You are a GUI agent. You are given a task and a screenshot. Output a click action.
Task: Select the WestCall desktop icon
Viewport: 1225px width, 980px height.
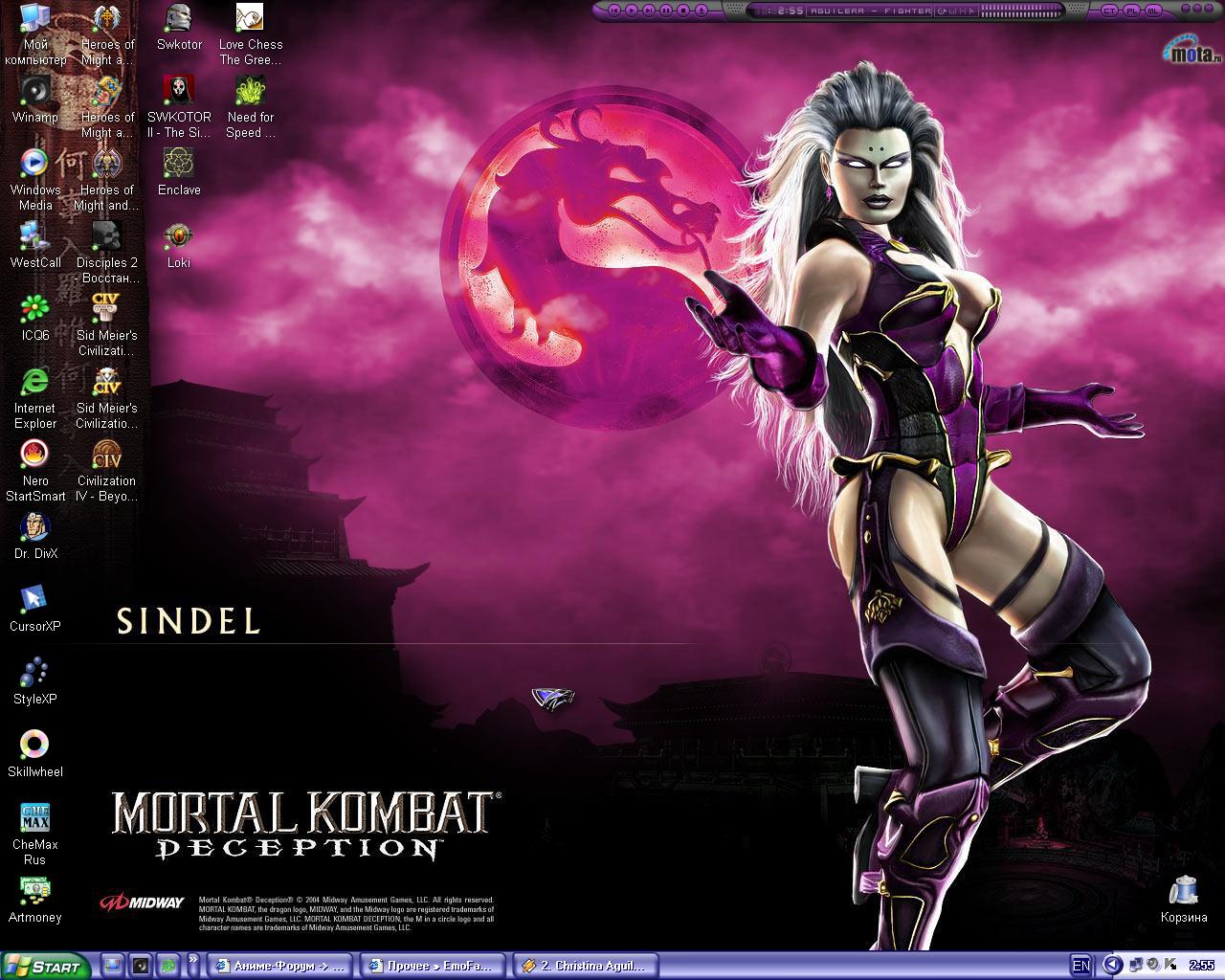coord(35,245)
